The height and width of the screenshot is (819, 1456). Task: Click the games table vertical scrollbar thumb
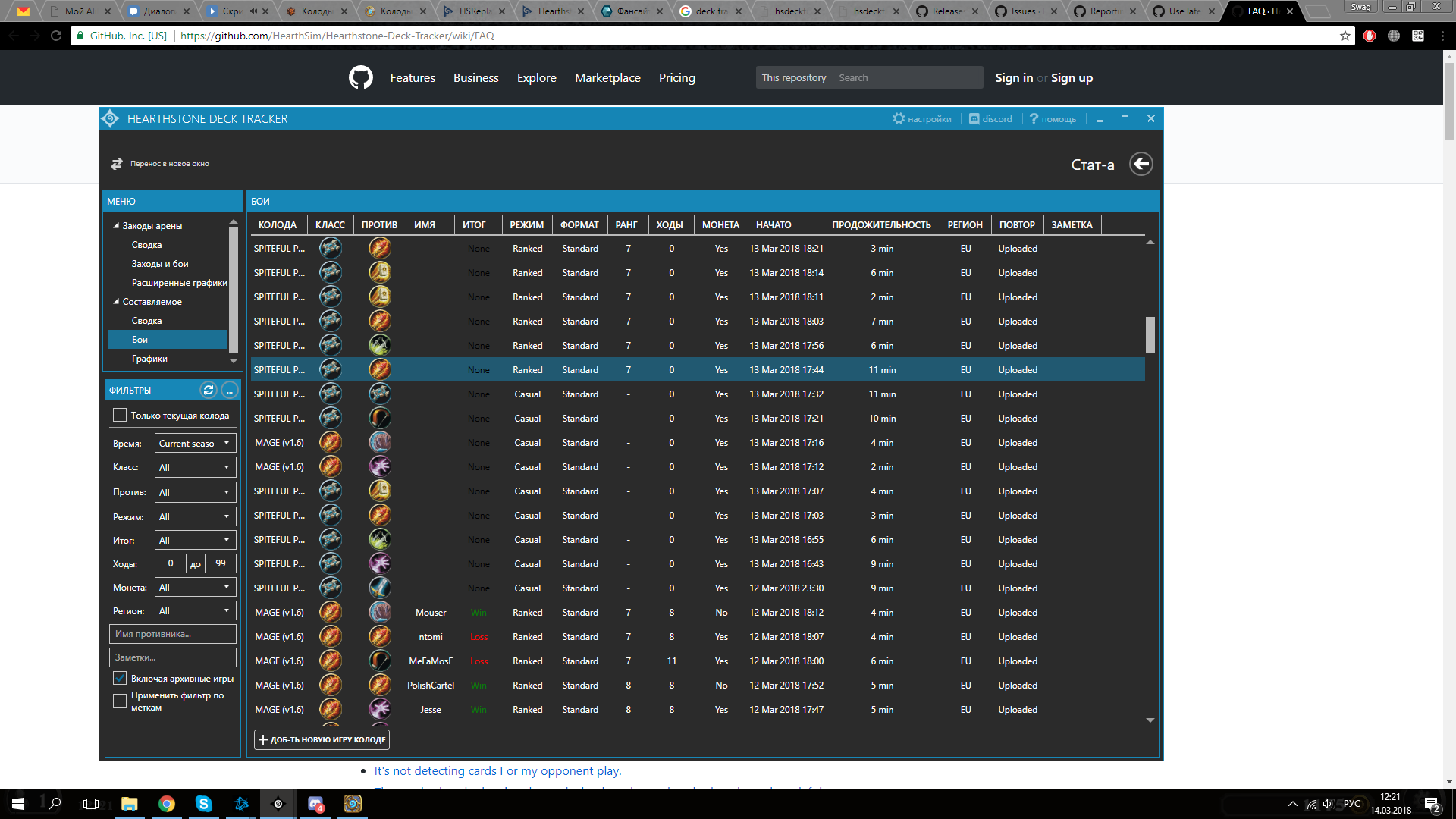1150,334
